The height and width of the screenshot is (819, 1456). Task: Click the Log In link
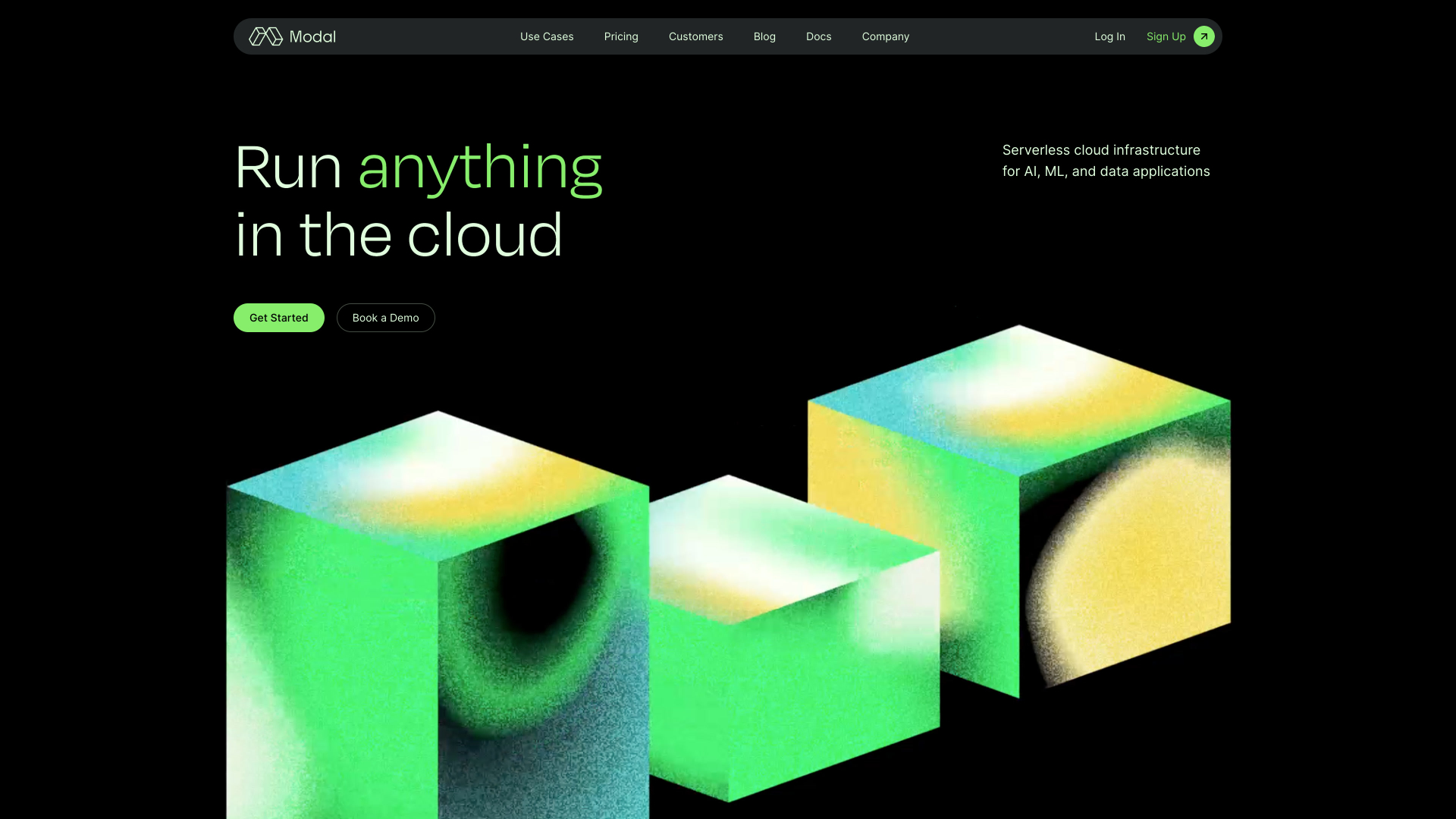point(1109,36)
